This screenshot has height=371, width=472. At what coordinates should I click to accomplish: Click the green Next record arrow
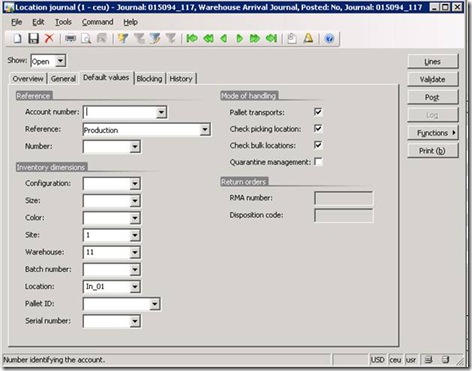pyautogui.click(x=239, y=39)
